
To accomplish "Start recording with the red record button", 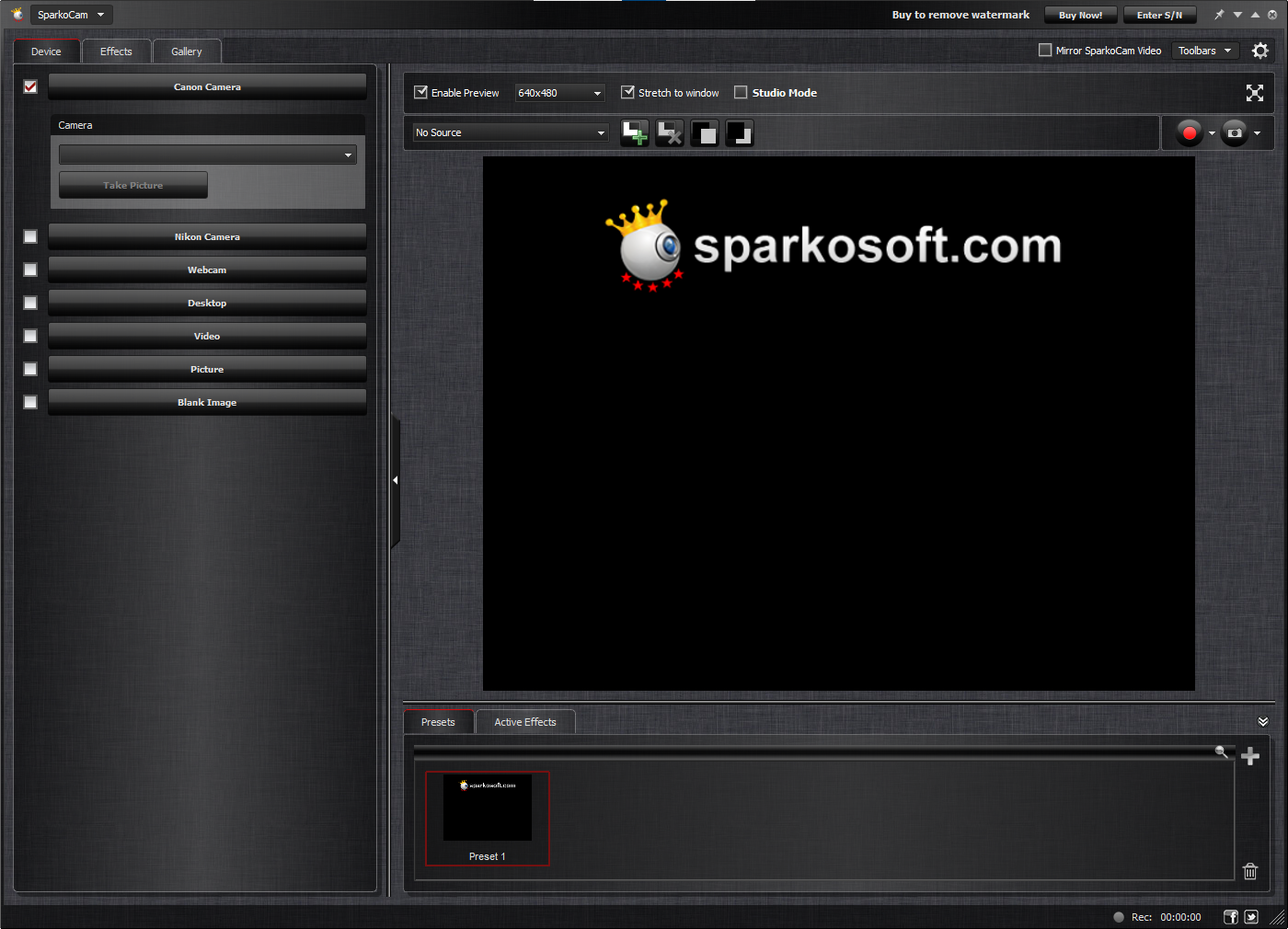I will [x=1189, y=133].
